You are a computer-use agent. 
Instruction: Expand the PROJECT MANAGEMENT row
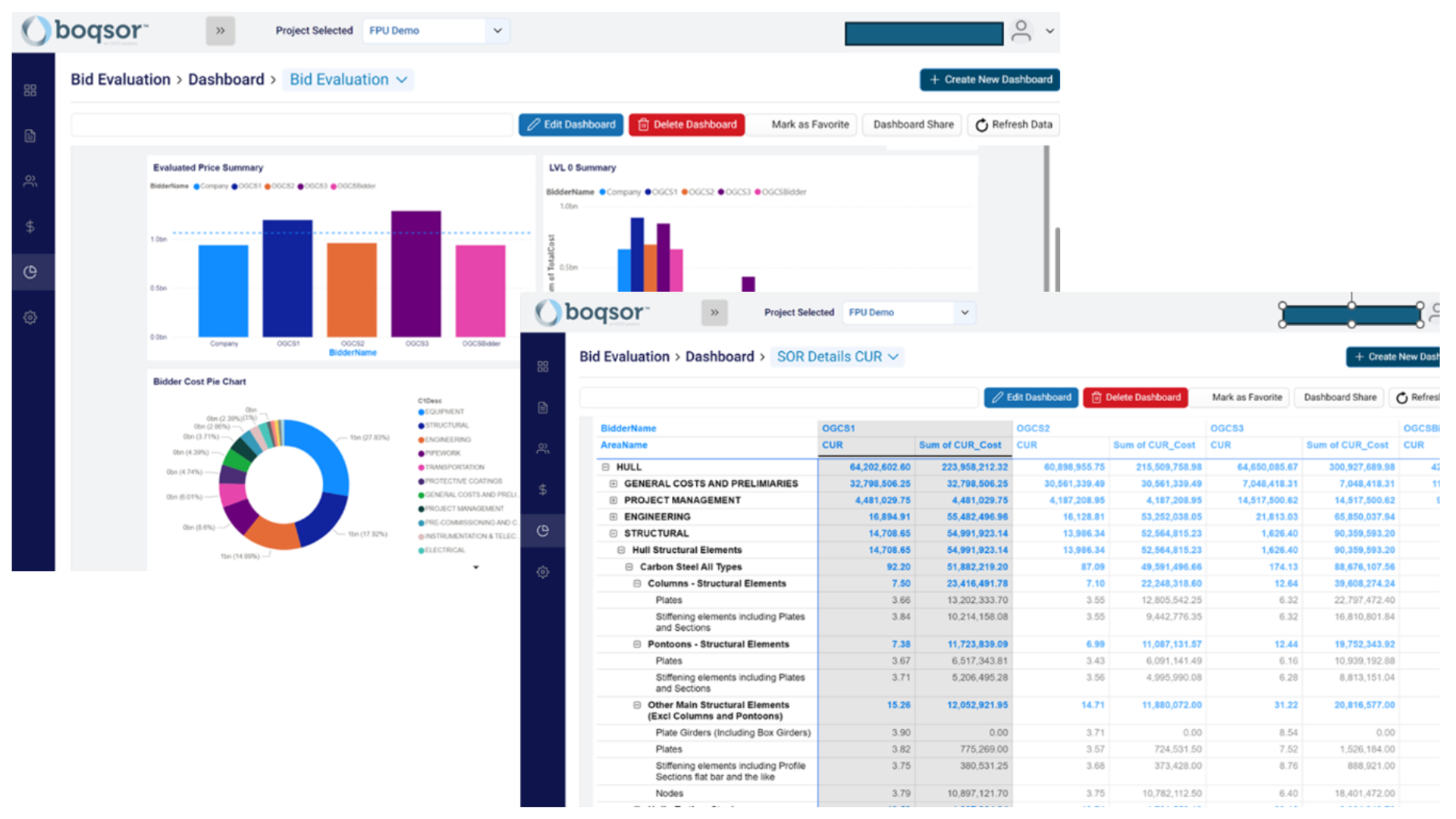(x=613, y=500)
